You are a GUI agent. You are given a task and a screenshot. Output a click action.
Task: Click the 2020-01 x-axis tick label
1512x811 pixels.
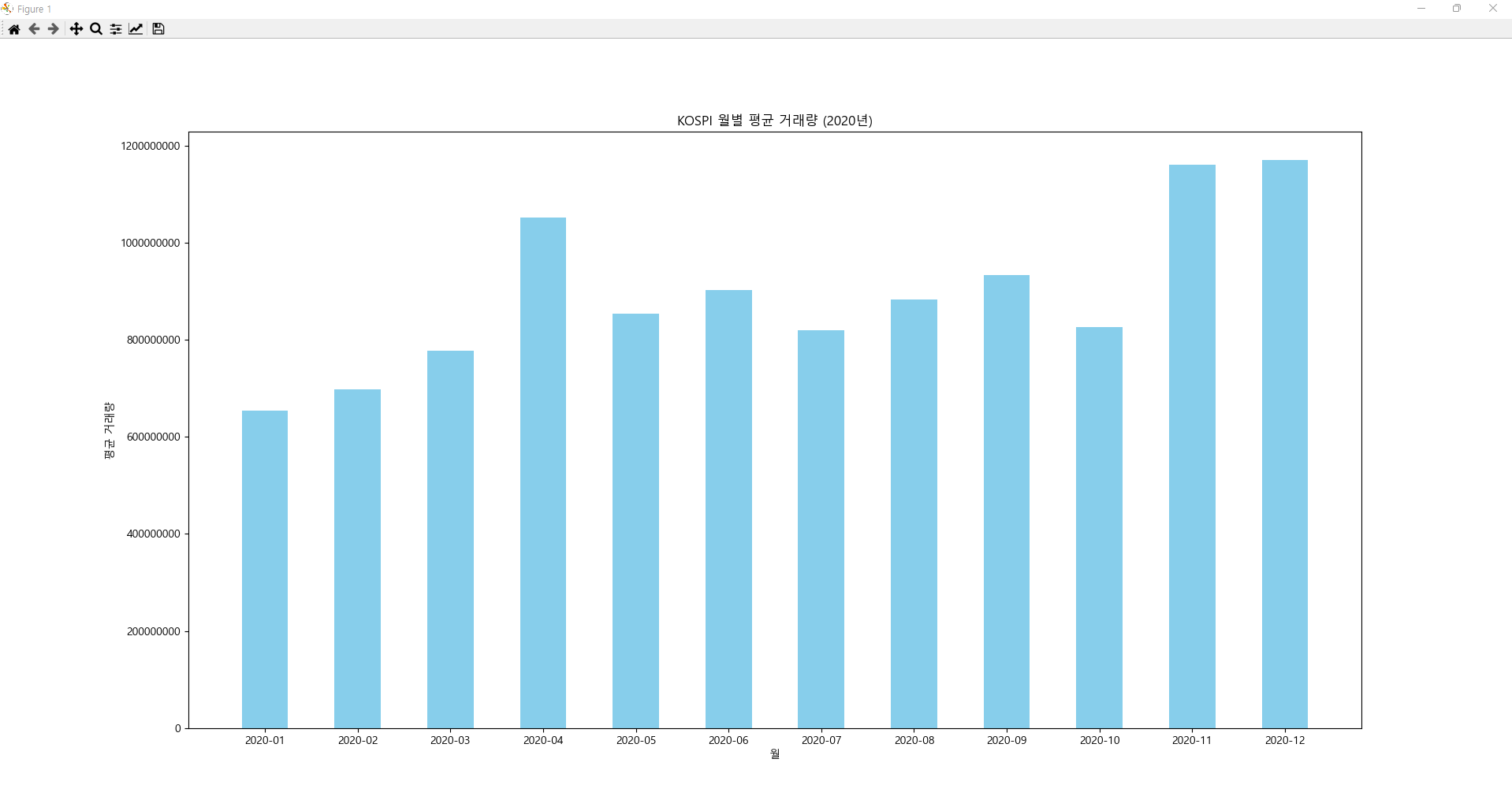(x=265, y=740)
